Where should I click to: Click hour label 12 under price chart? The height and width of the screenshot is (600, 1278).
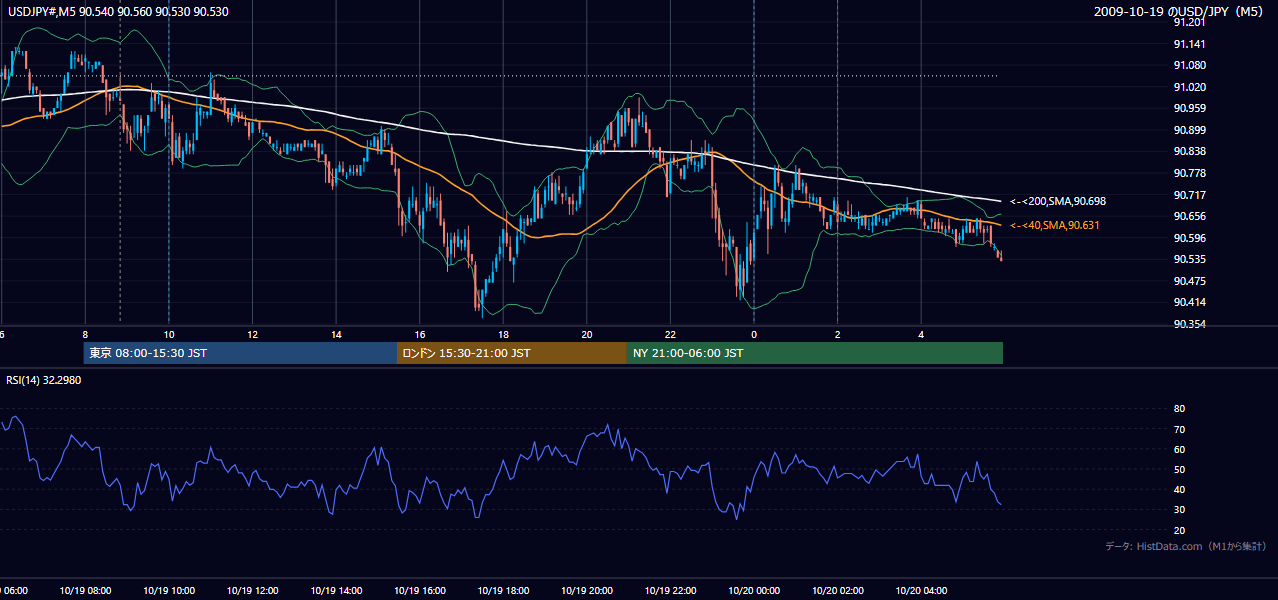coord(252,335)
